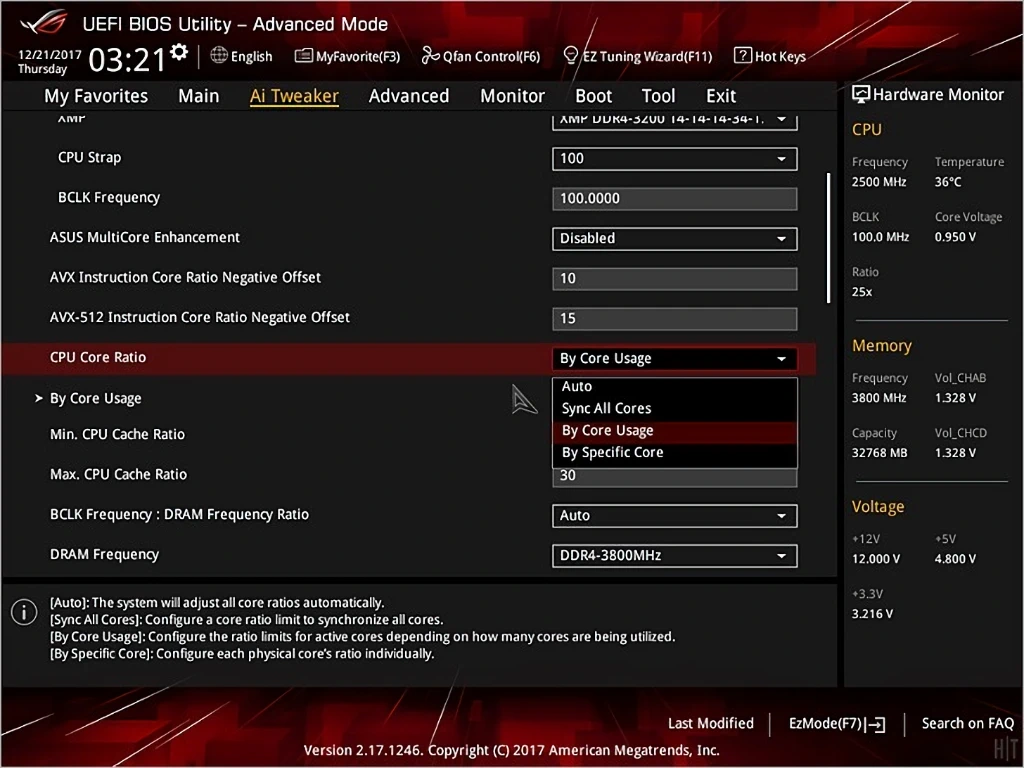Open the XMP profile dropdown
The height and width of the screenshot is (768, 1024).
[675, 121]
